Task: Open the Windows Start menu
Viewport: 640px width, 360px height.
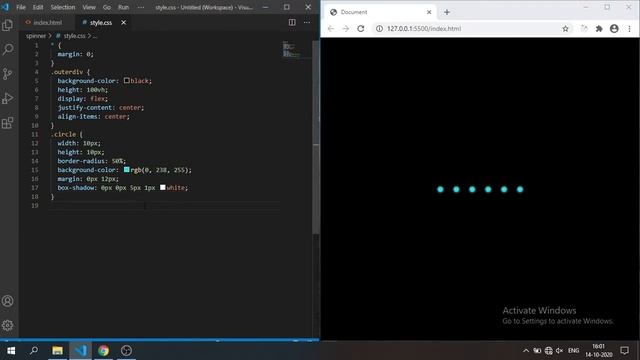Action: 11,351
